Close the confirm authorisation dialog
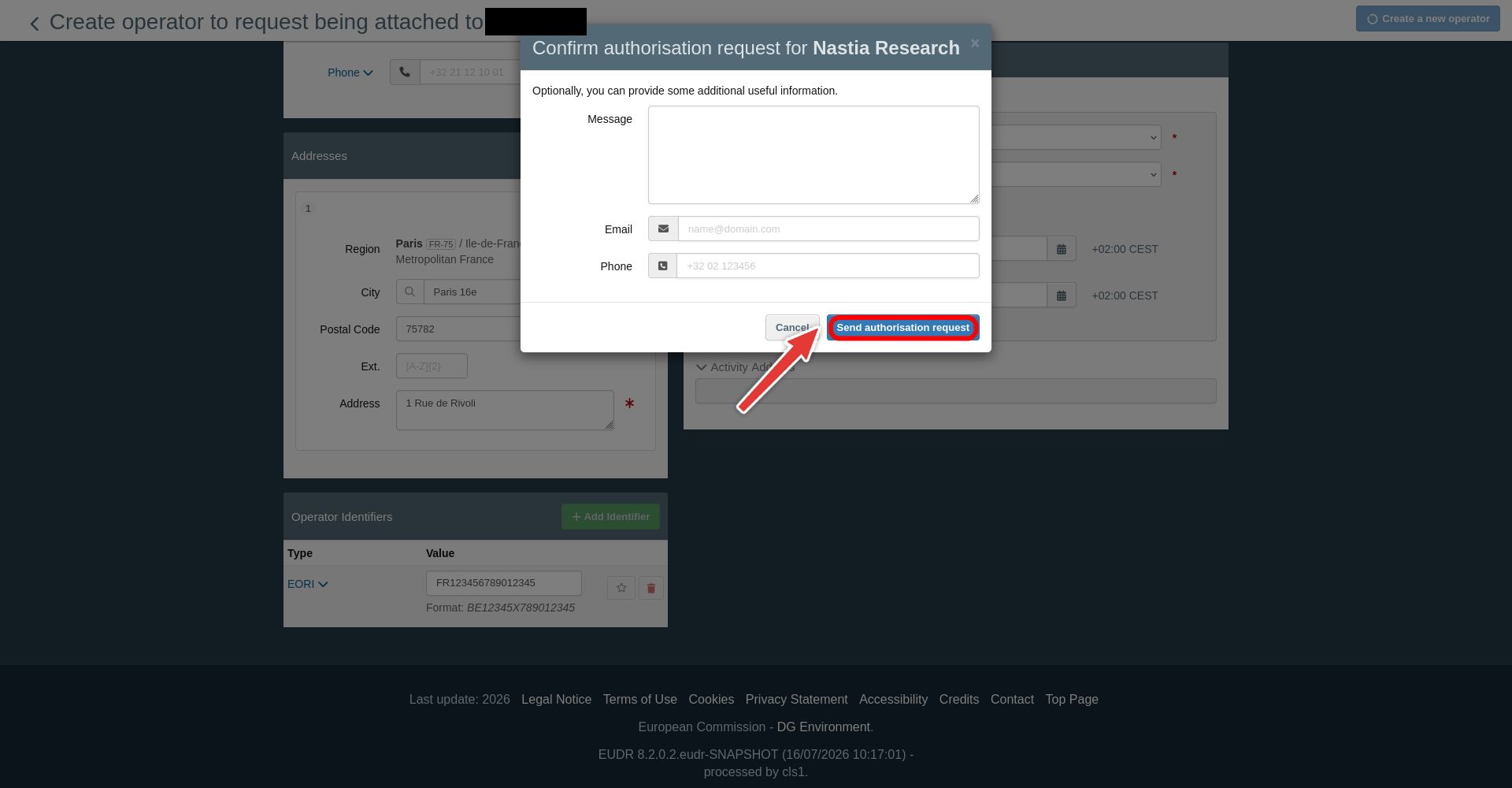1512x788 pixels. 975,43
